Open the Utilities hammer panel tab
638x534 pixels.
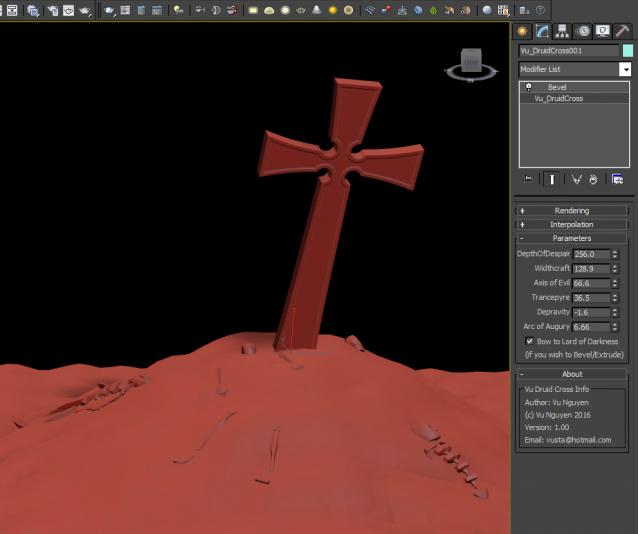tap(622, 31)
